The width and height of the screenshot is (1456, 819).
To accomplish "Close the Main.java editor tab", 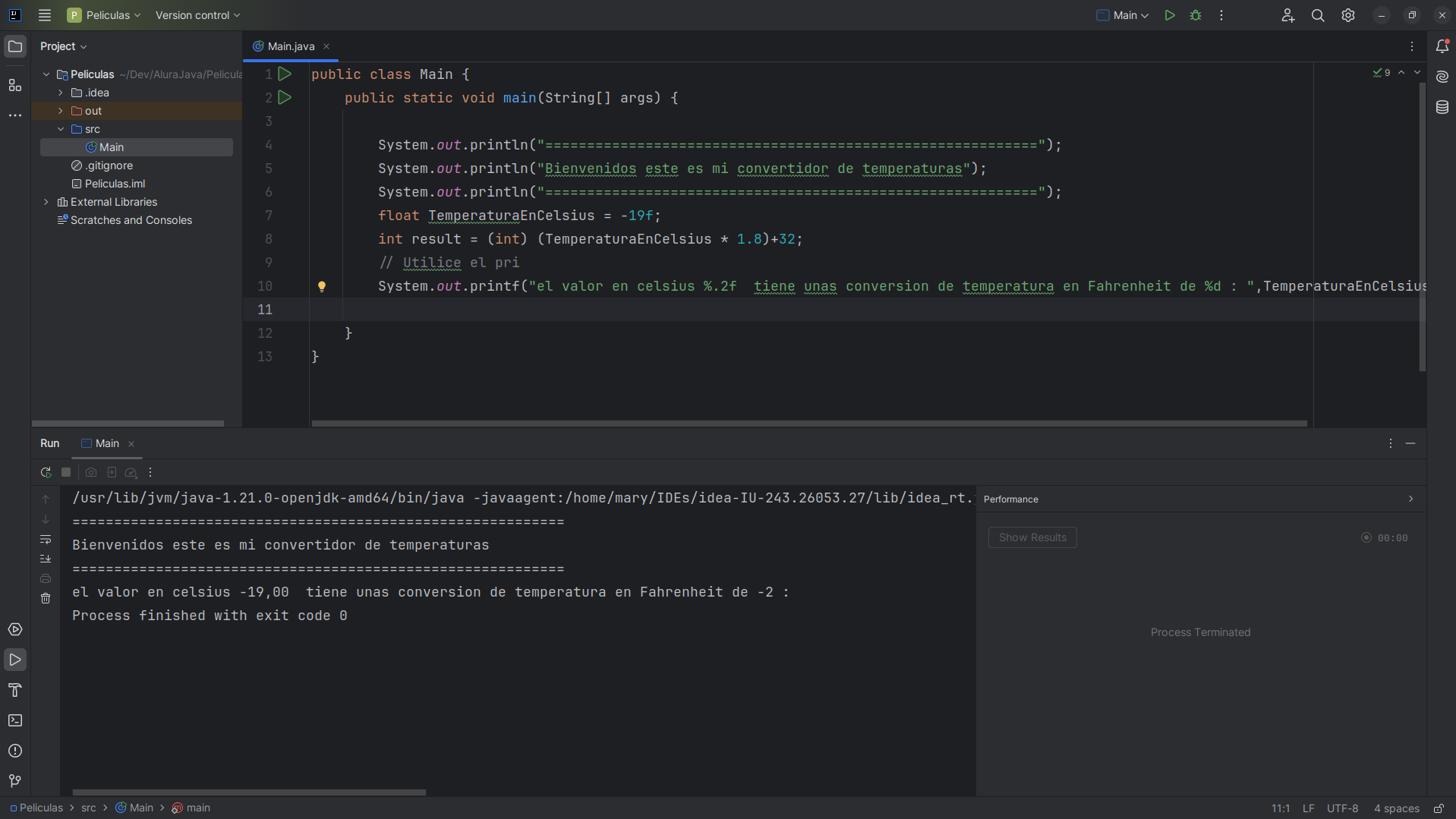I will (x=326, y=46).
